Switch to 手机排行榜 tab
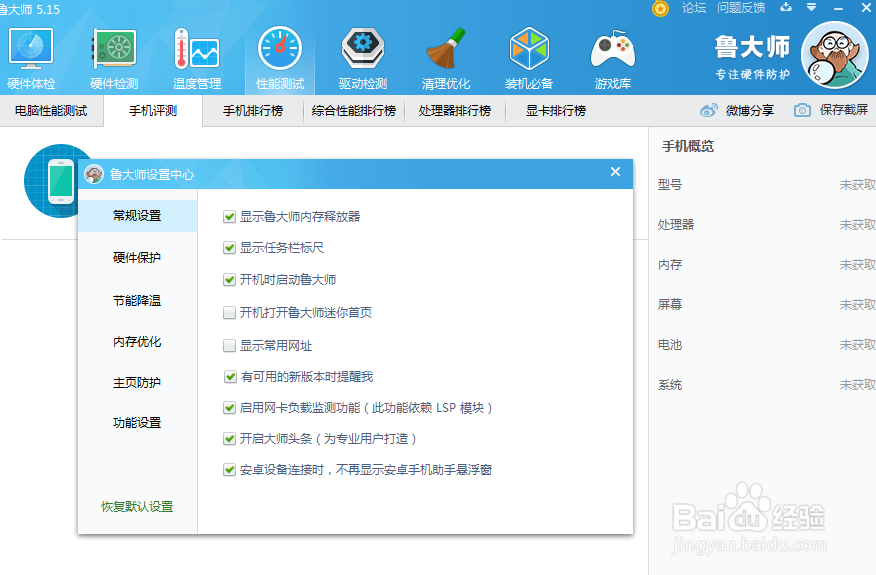876x575 pixels. click(x=253, y=111)
